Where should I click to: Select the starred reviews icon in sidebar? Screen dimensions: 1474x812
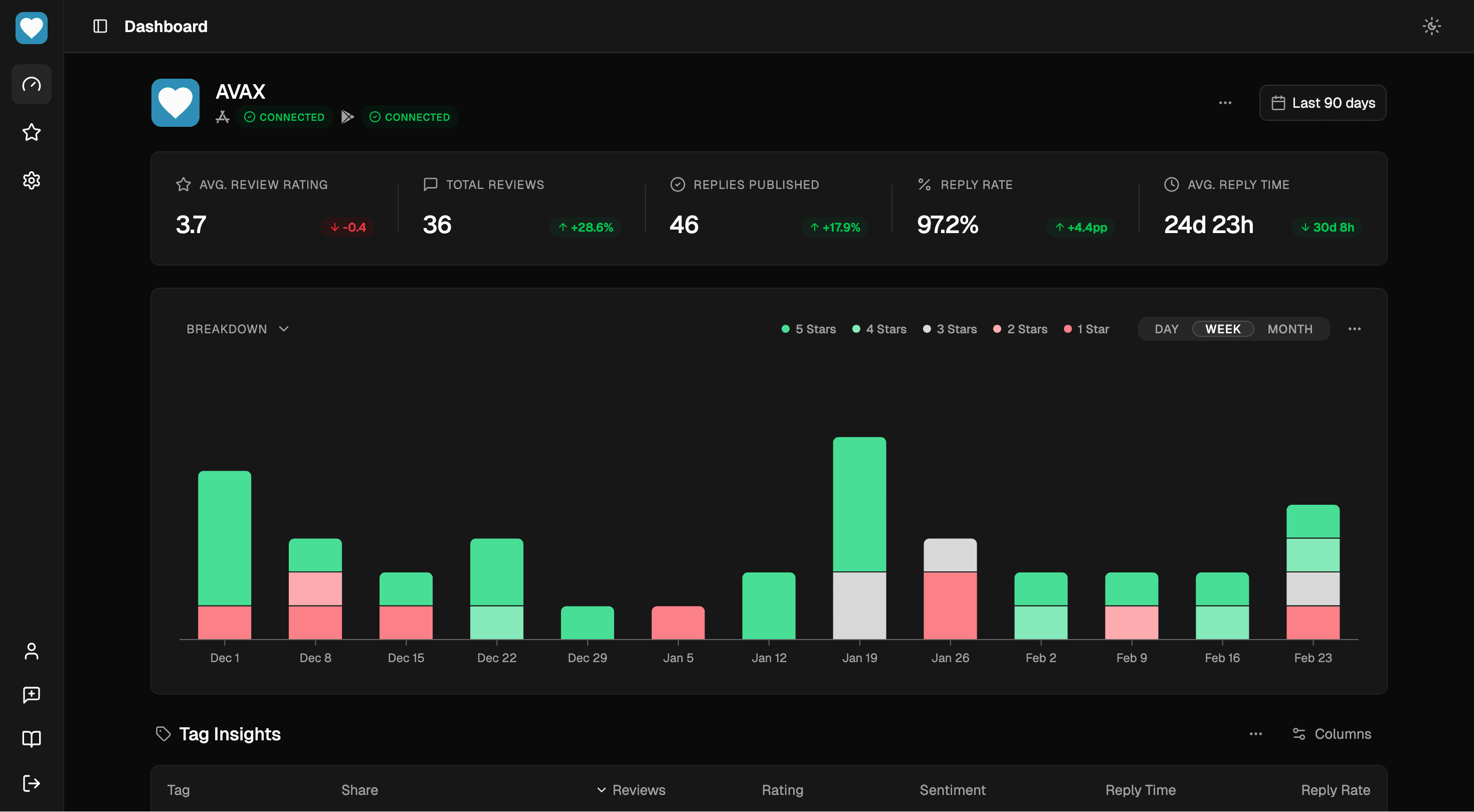(31, 132)
